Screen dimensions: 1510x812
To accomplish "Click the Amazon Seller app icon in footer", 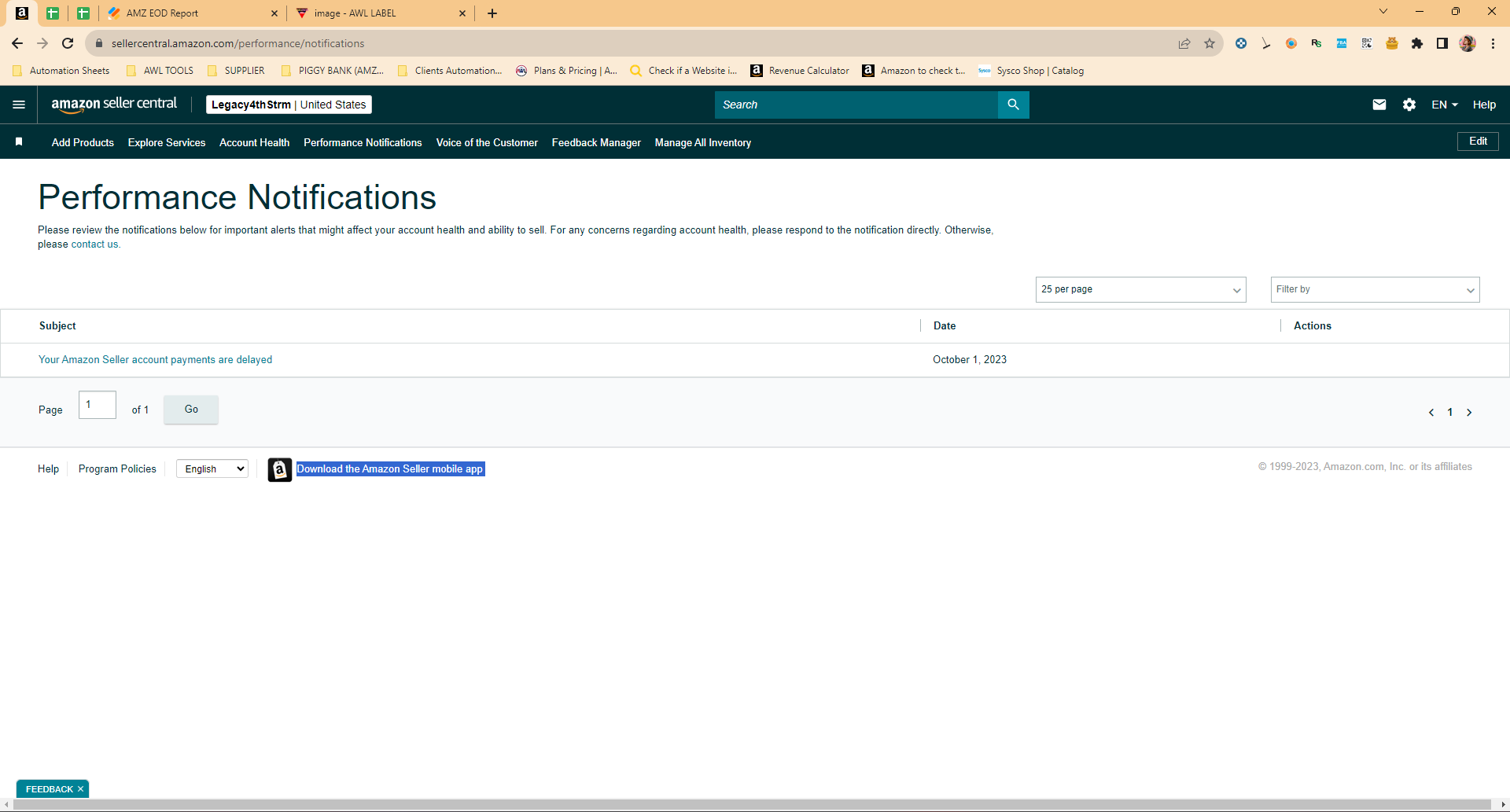I will click(x=280, y=469).
